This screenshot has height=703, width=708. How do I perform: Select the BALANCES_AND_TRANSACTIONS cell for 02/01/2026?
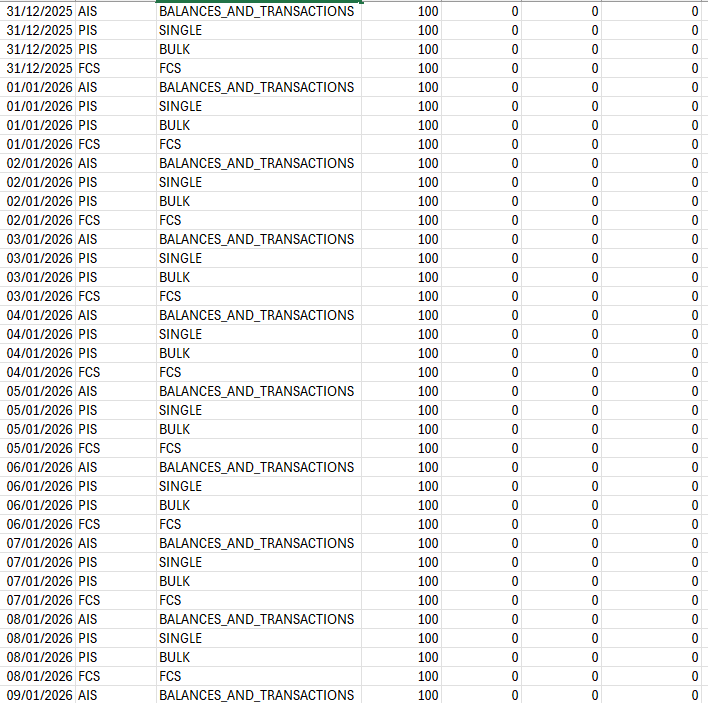256,163
